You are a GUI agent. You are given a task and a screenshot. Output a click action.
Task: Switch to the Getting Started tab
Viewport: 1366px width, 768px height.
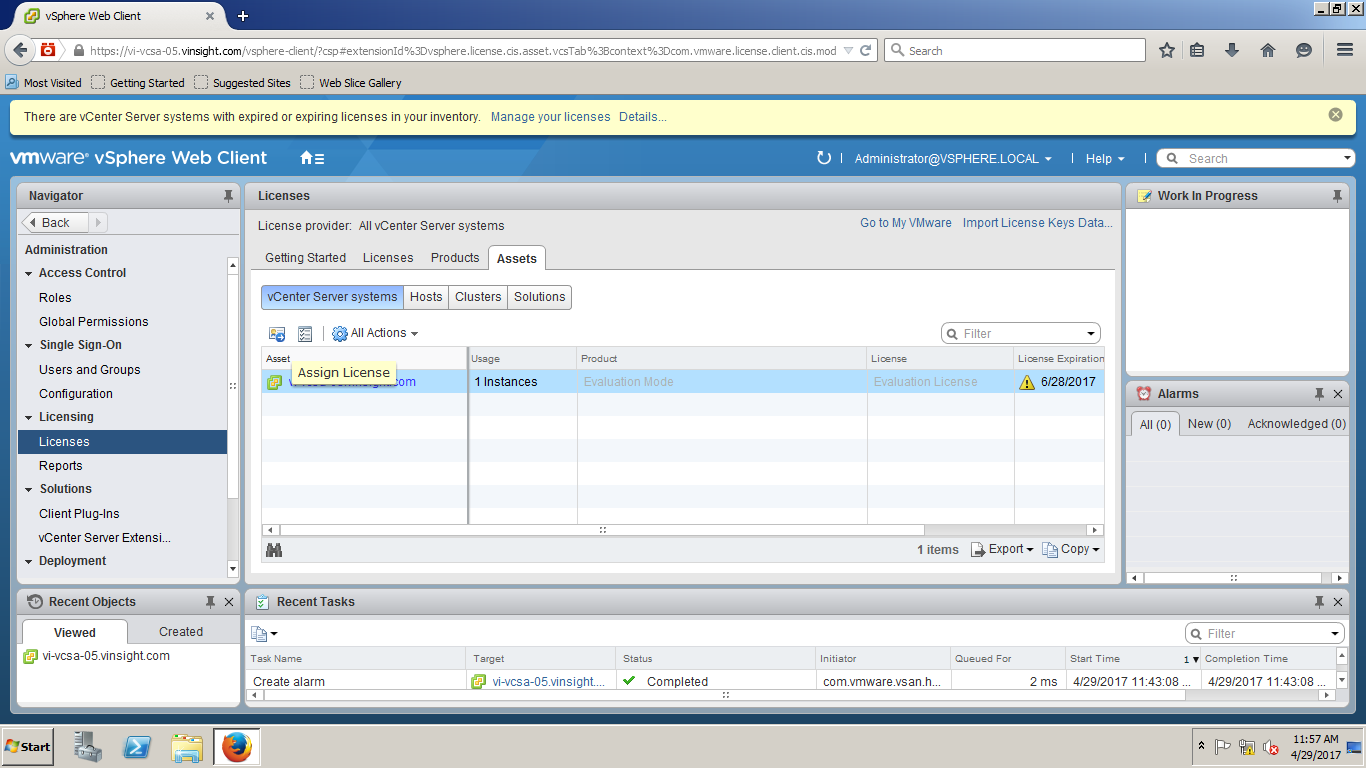(305, 258)
